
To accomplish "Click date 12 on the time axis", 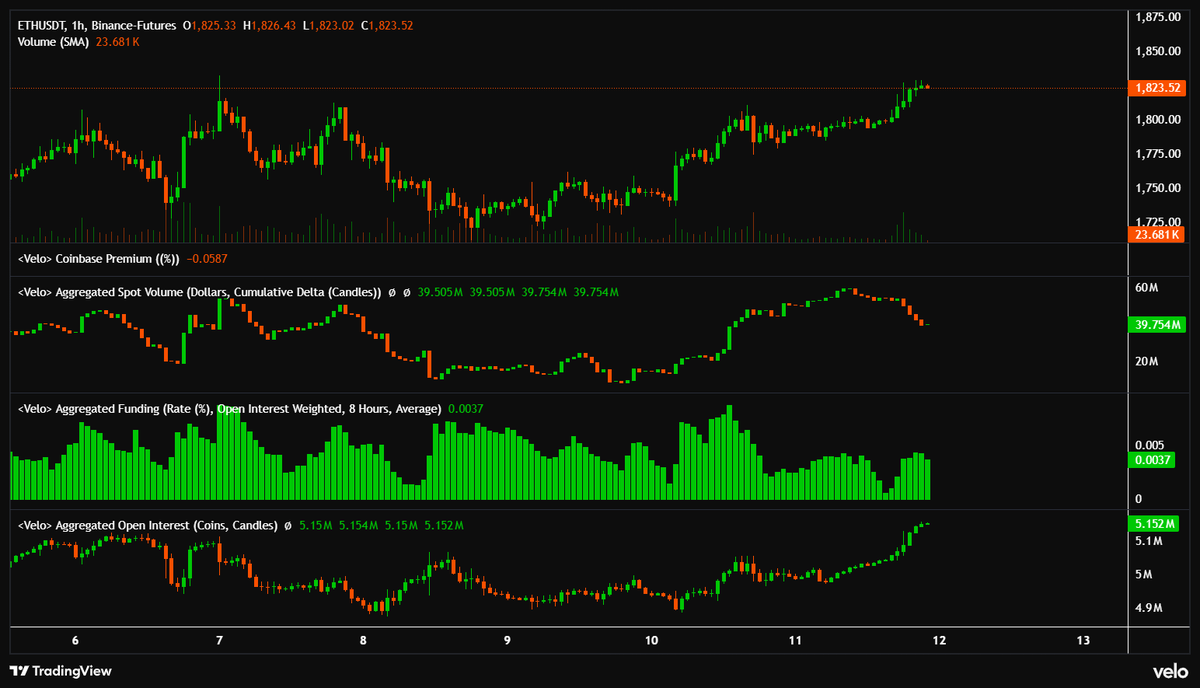I will click(940, 640).
